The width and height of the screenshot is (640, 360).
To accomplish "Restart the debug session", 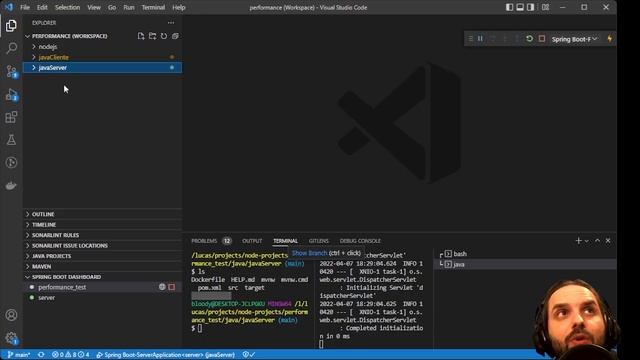I will tap(529, 39).
